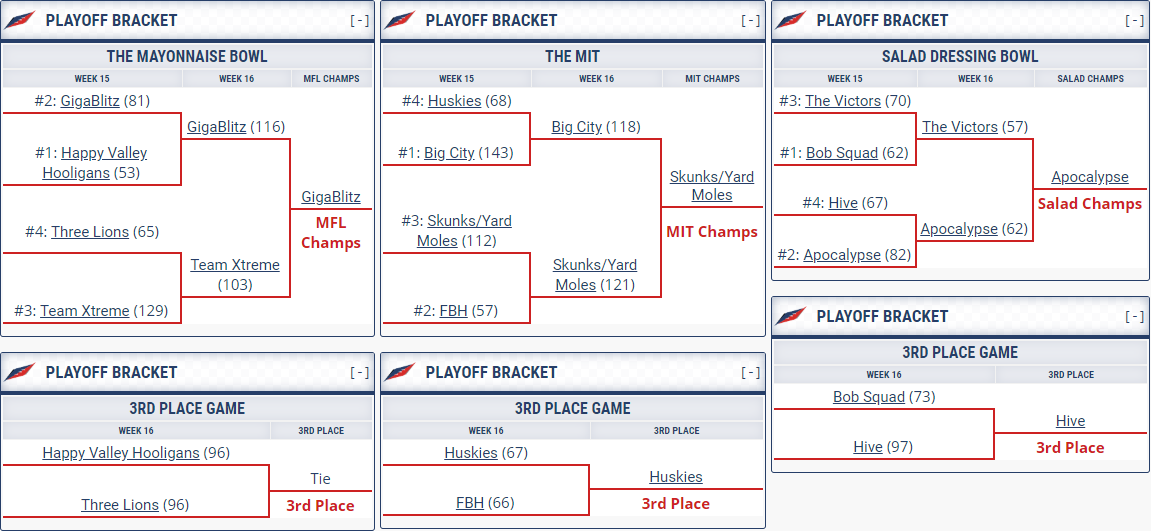Click the logo icon in The MIT panel header
The image size is (1151, 531).
(x=401, y=20)
